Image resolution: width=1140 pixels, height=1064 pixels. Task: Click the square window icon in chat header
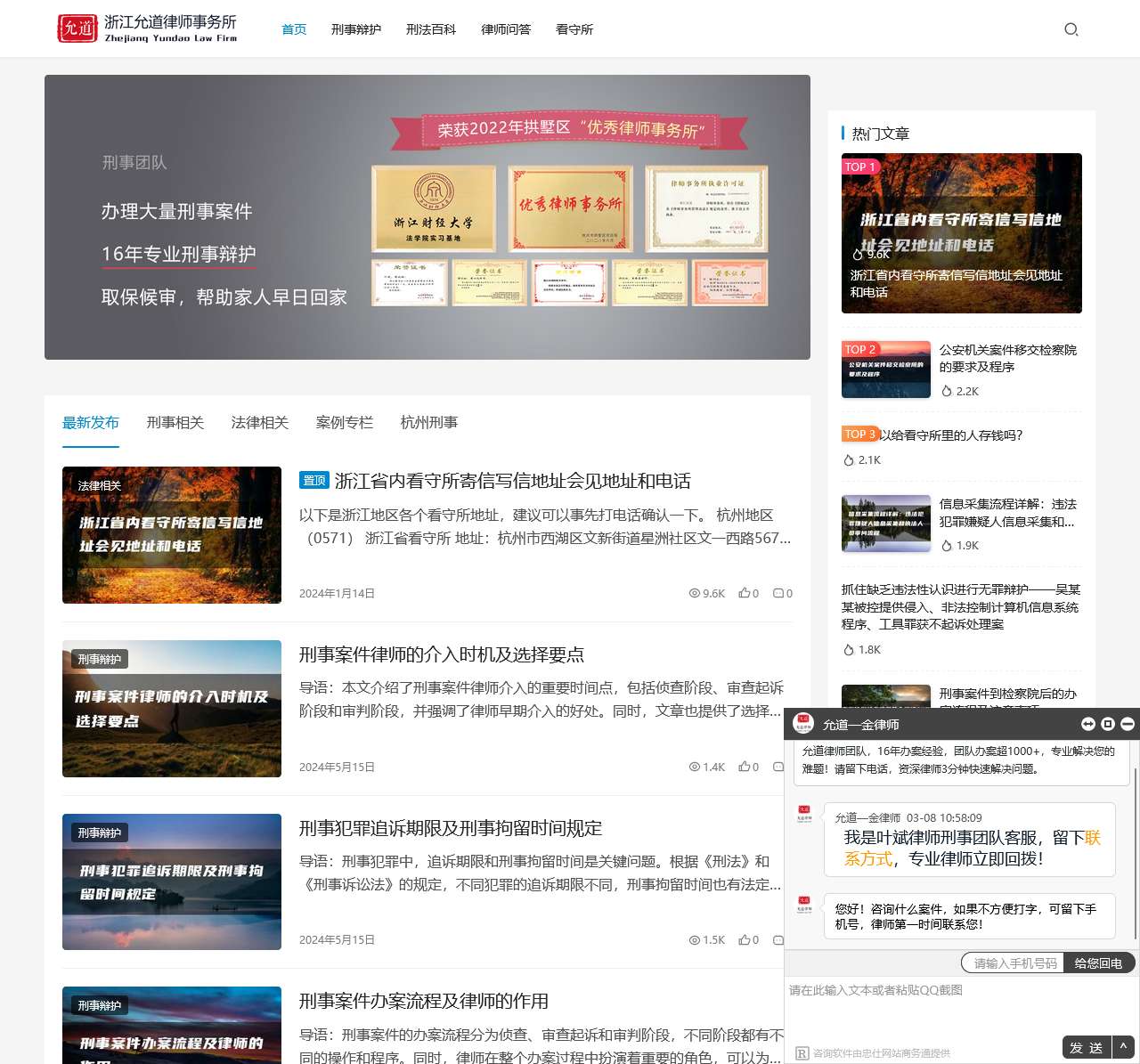[x=1108, y=724]
